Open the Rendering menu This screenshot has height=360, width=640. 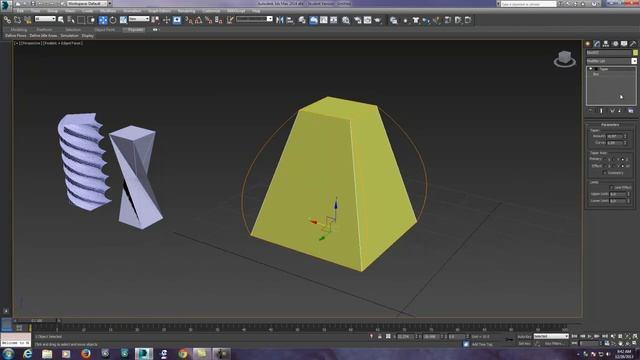click(186, 11)
